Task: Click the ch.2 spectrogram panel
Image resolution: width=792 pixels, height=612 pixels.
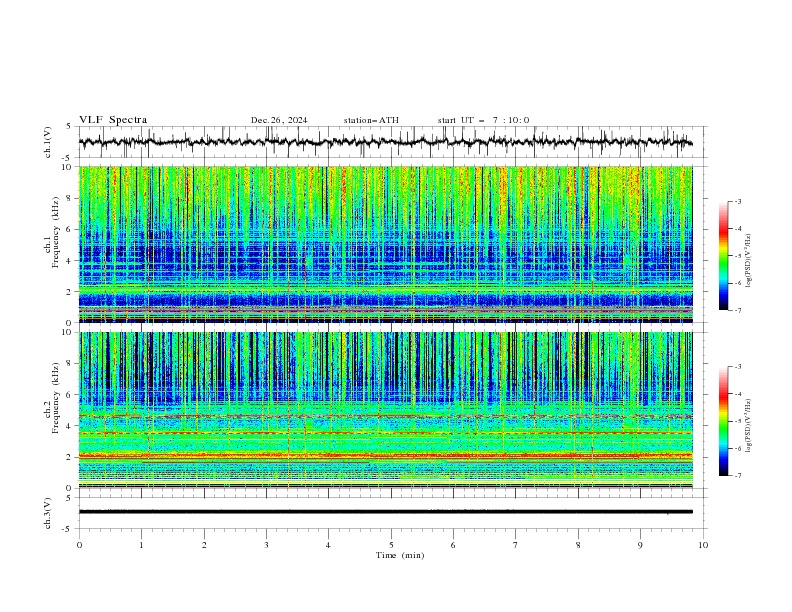Action: pos(385,410)
